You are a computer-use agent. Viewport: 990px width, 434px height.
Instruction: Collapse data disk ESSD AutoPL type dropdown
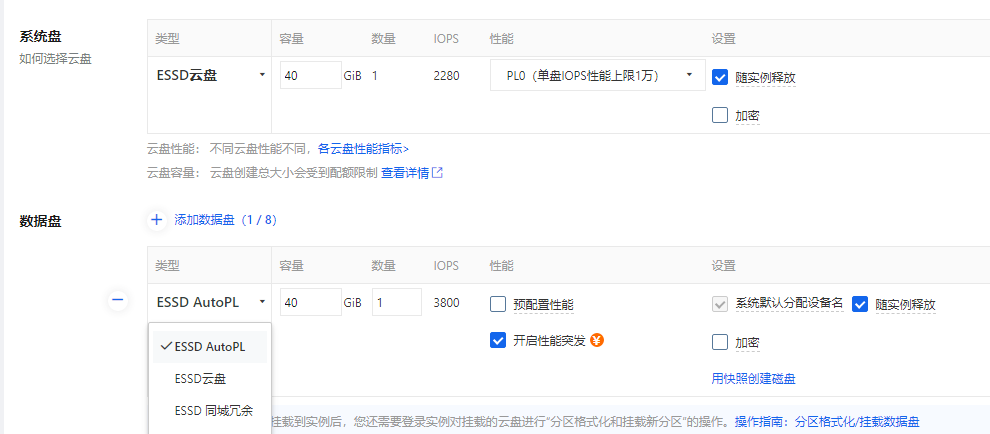211,302
